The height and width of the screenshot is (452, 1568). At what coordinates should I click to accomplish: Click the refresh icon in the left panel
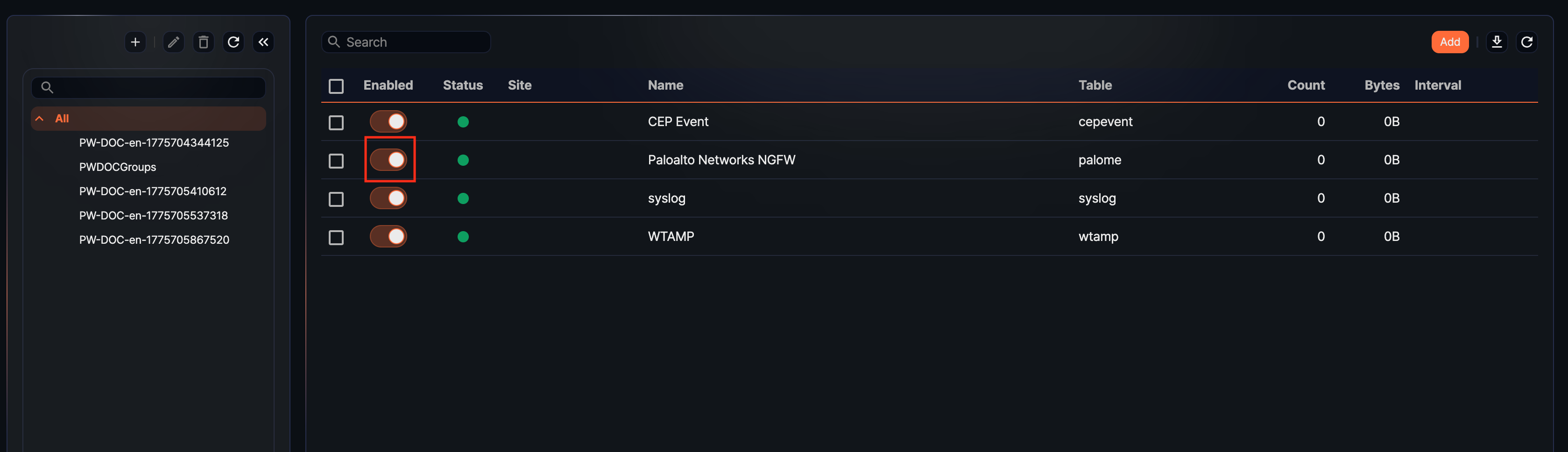[233, 42]
